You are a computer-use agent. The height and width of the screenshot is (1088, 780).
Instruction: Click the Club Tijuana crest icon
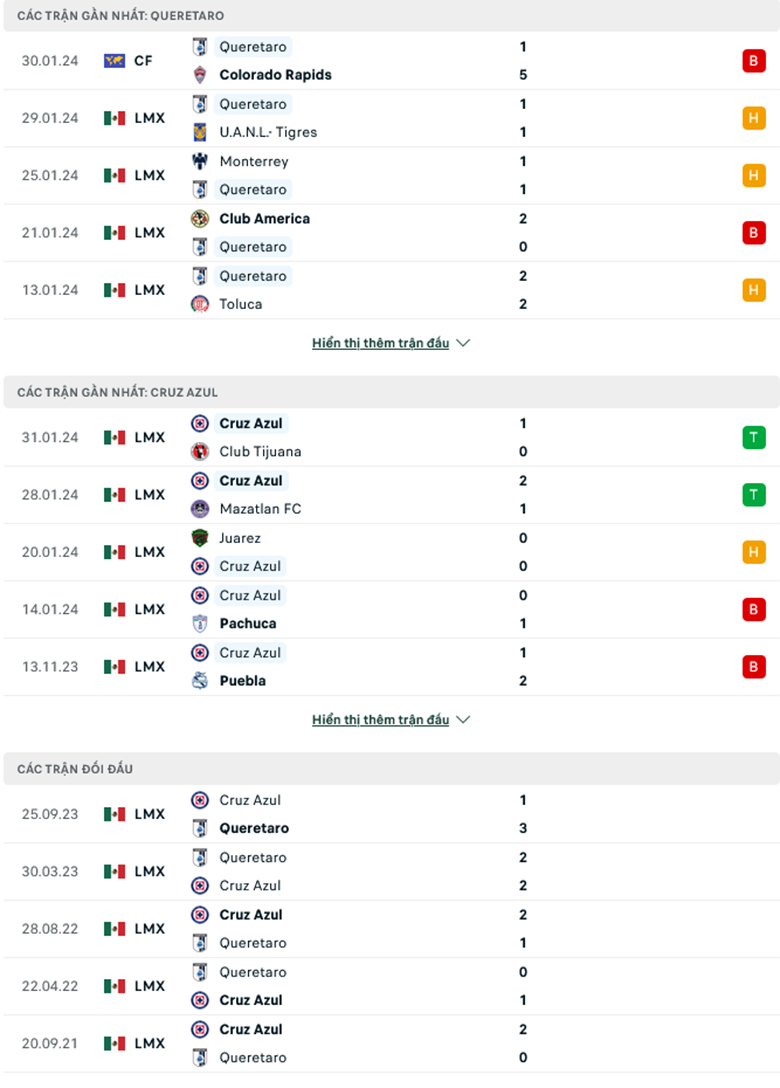[x=200, y=452]
